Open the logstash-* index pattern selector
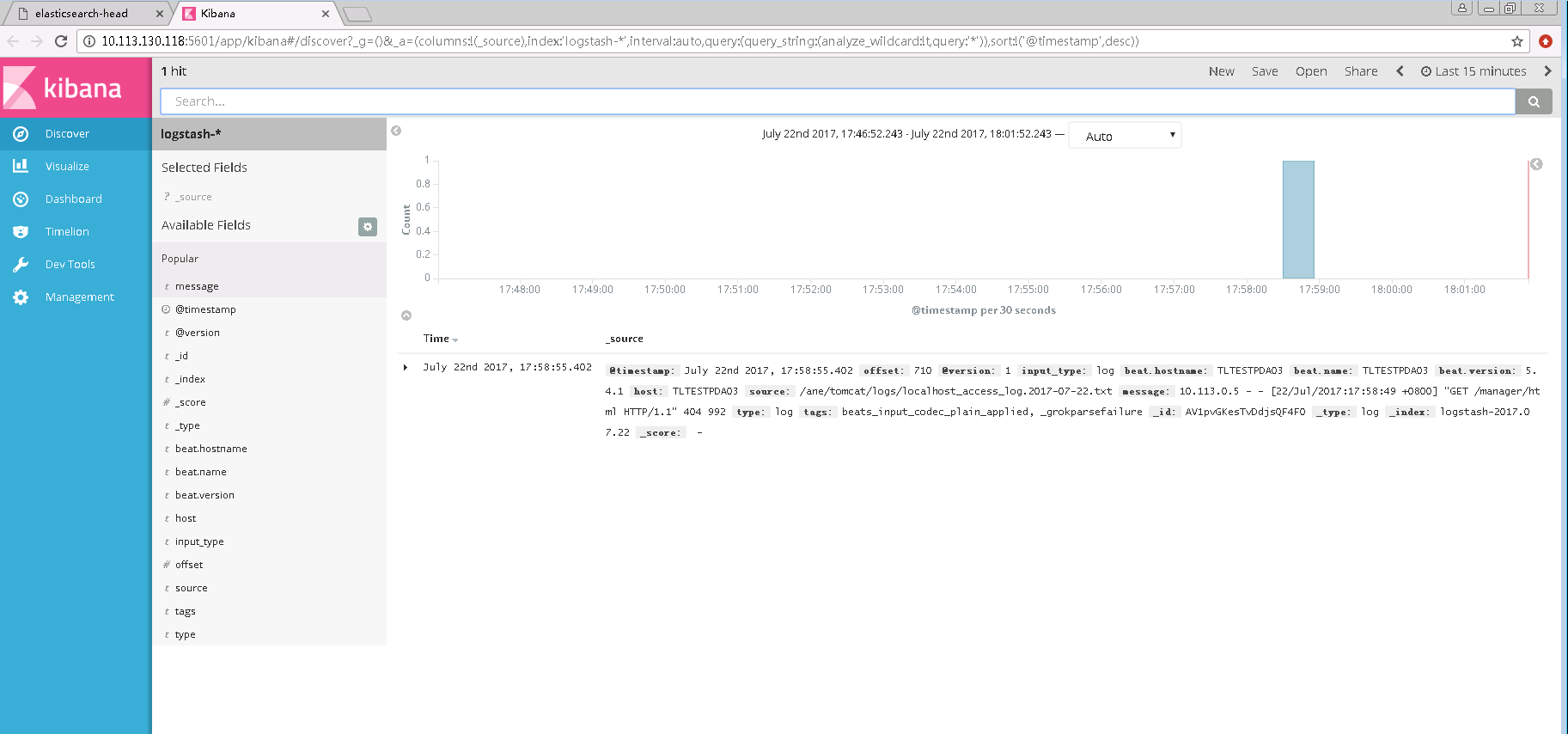 click(269, 134)
